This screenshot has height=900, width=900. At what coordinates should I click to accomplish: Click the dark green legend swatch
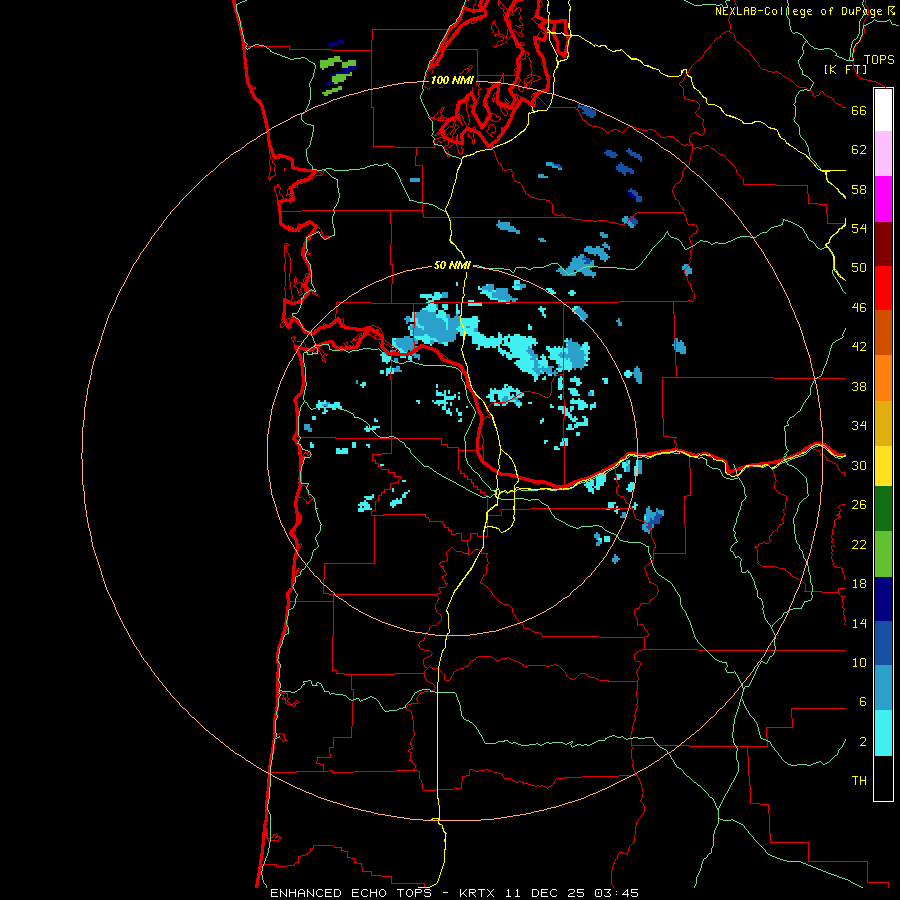coord(883,509)
